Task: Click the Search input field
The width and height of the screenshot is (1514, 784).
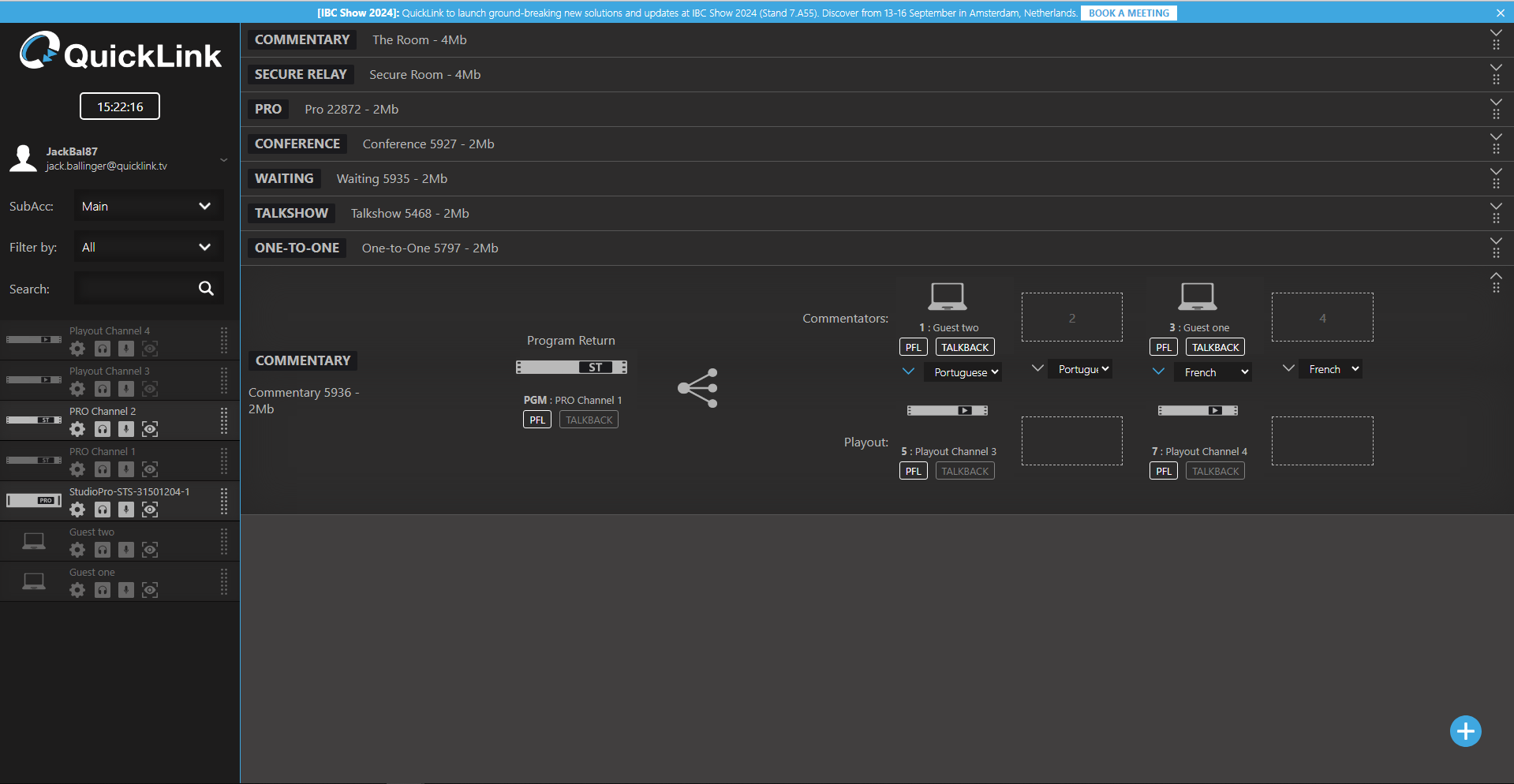Action: pos(148,289)
